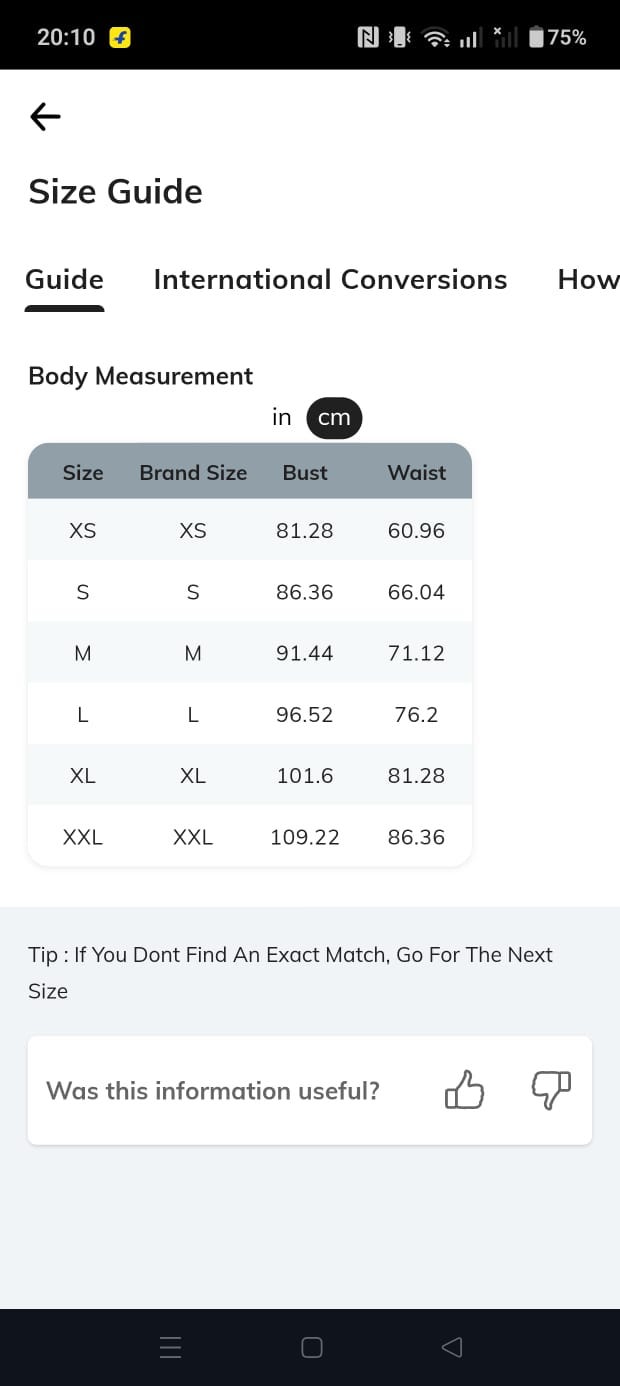Tap the thumbs up icon
Image resolution: width=620 pixels, height=1386 pixels.
(x=464, y=1090)
